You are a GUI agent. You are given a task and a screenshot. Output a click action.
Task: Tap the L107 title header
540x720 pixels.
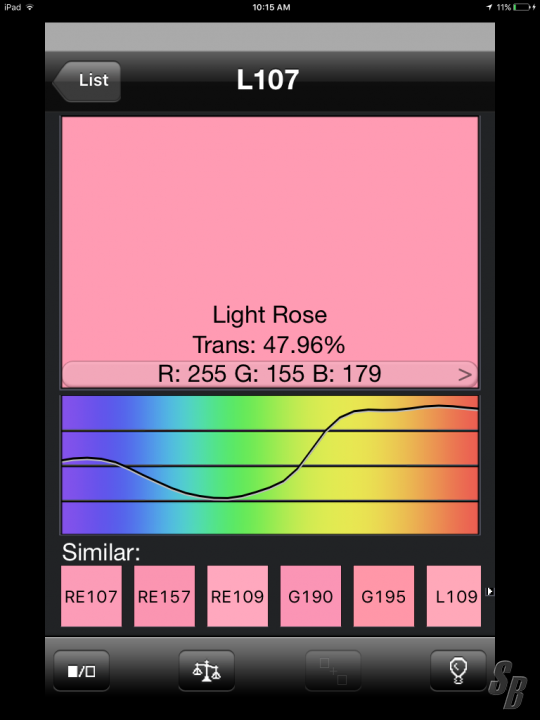(x=268, y=80)
